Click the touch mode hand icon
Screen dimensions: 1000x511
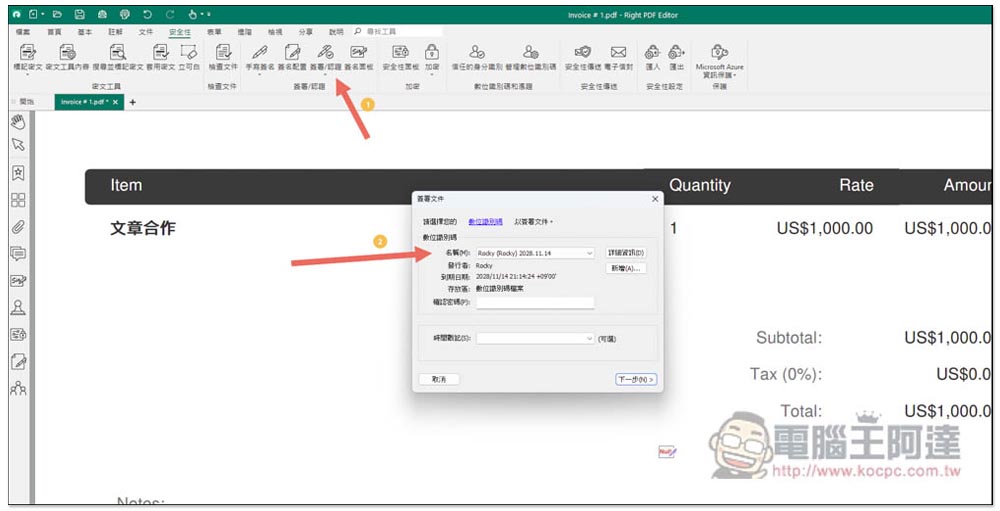(x=193, y=14)
